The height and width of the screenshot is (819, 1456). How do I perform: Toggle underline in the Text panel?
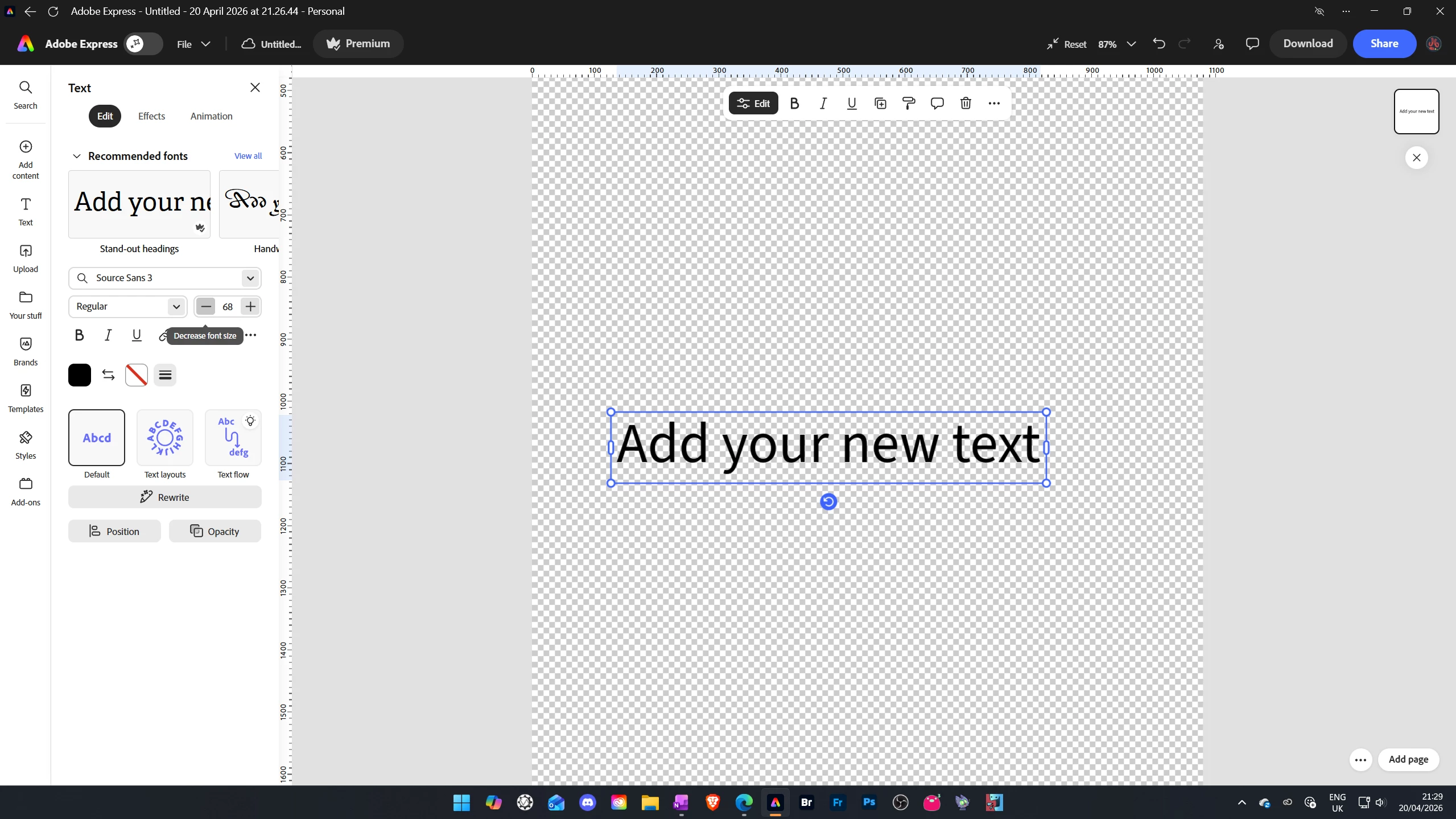[137, 335]
